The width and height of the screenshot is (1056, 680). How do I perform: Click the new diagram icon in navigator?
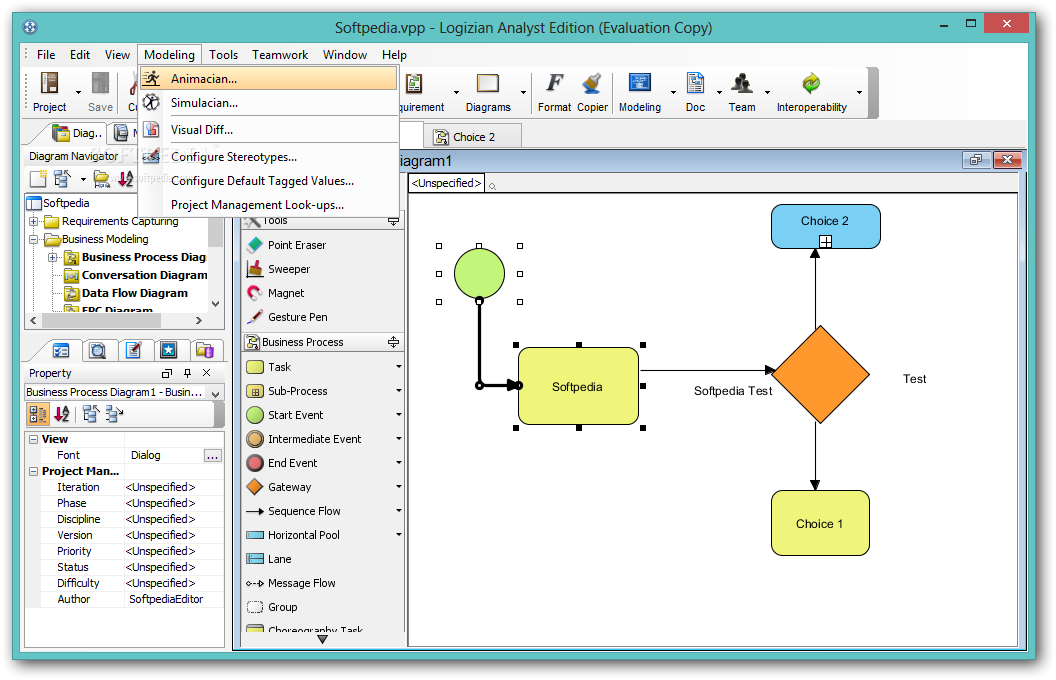tap(38, 179)
